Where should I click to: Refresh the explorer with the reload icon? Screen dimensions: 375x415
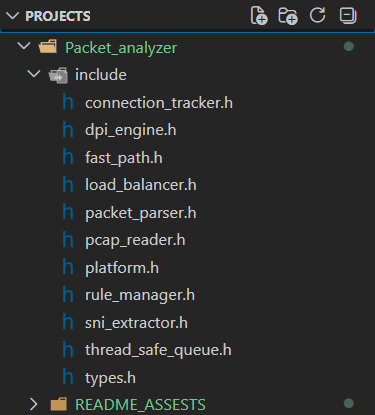click(x=317, y=15)
